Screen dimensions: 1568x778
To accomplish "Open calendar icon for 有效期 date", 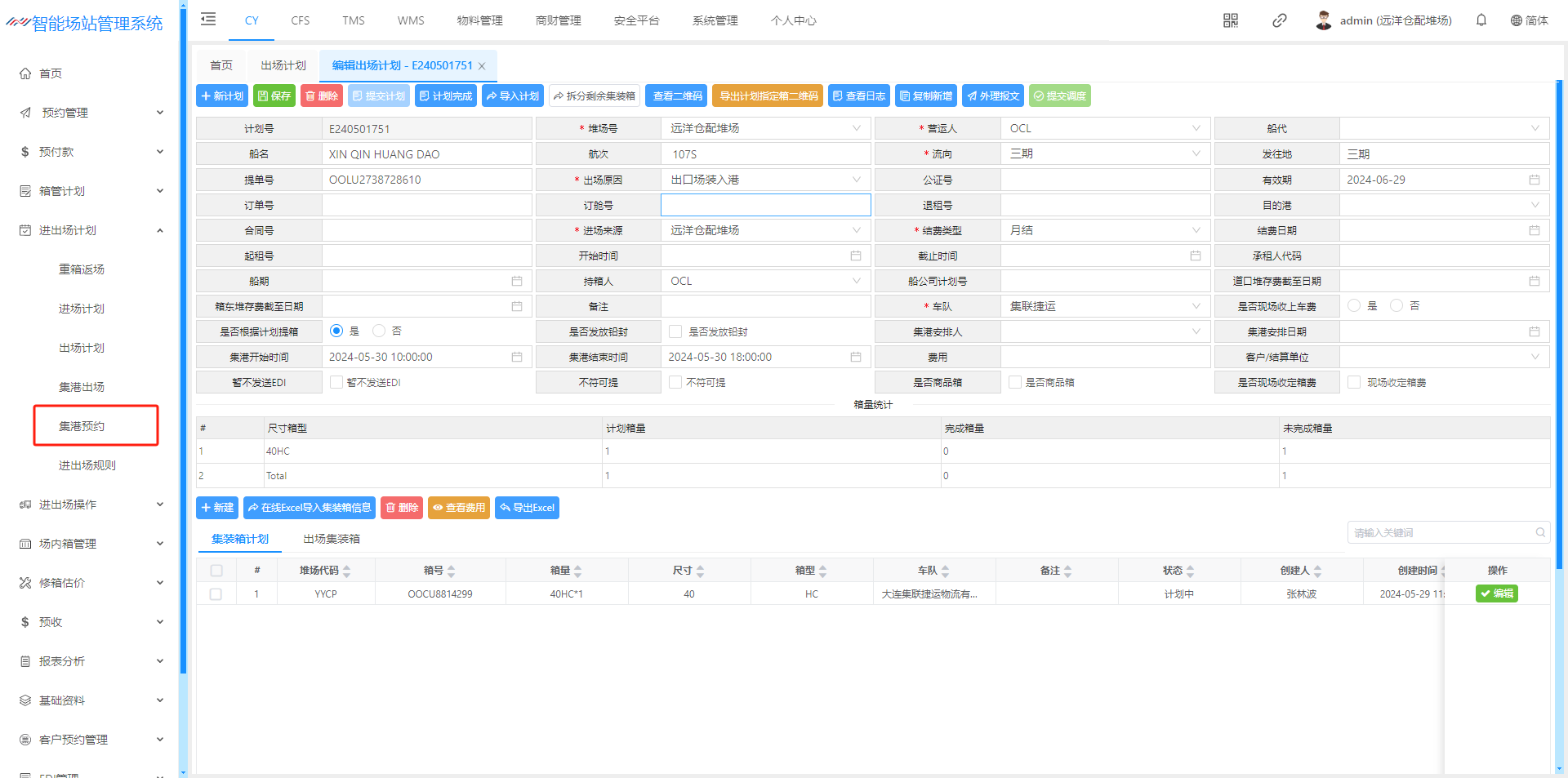I will pyautogui.click(x=1534, y=180).
